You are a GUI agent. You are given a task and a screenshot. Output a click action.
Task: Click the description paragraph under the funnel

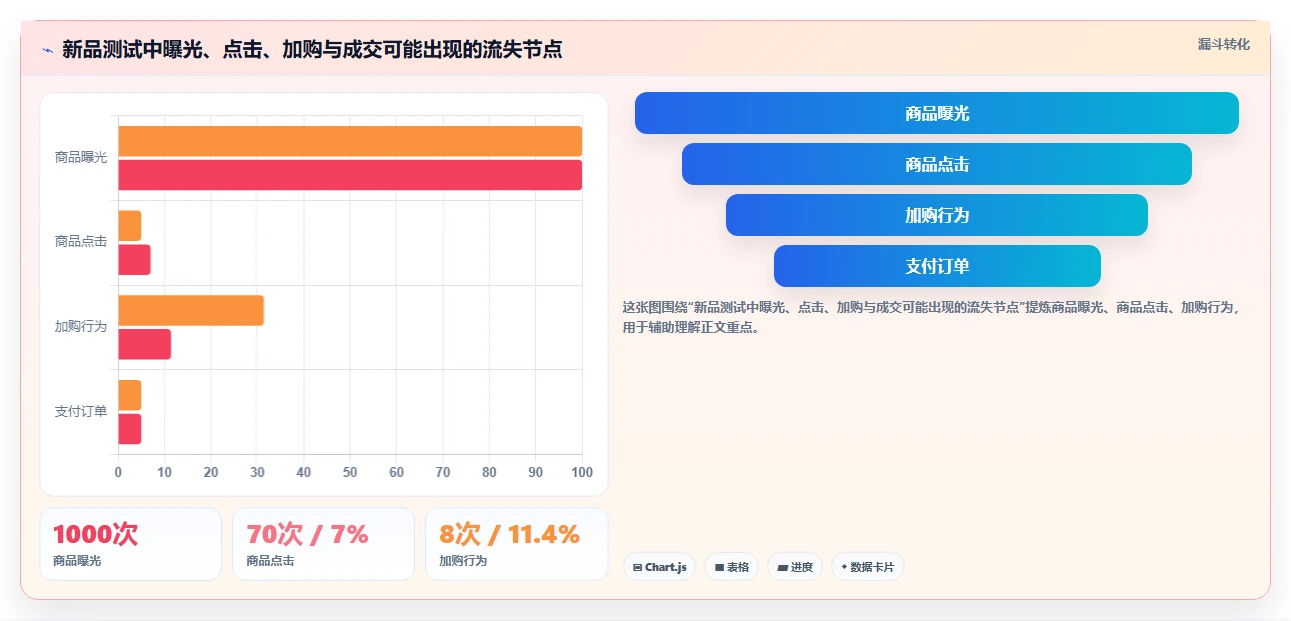pyautogui.click(x=930, y=317)
